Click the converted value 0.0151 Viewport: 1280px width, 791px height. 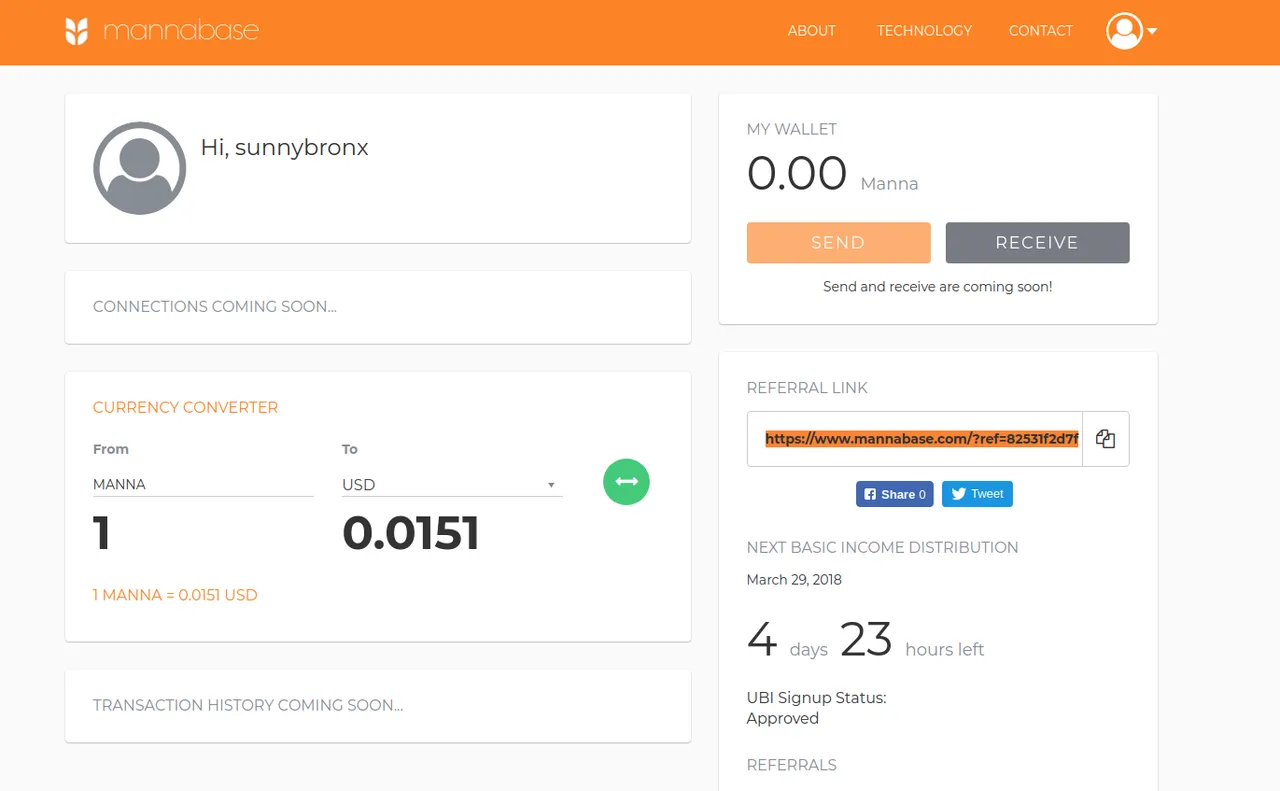pyautogui.click(x=411, y=533)
